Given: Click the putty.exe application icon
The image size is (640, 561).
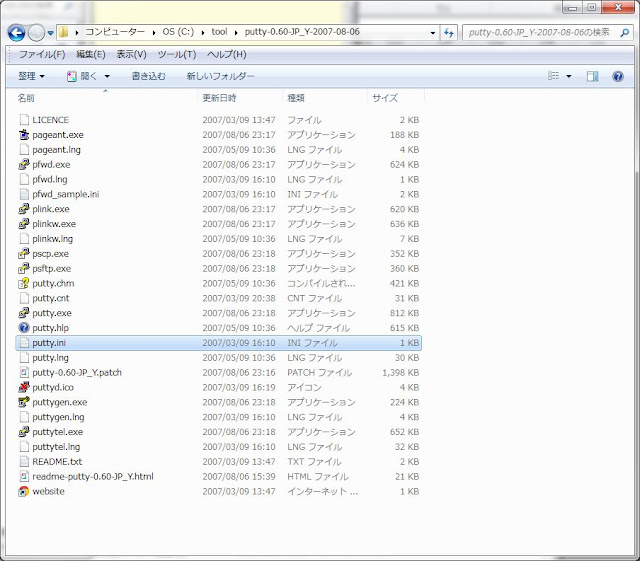Looking at the screenshot, I should [24, 313].
